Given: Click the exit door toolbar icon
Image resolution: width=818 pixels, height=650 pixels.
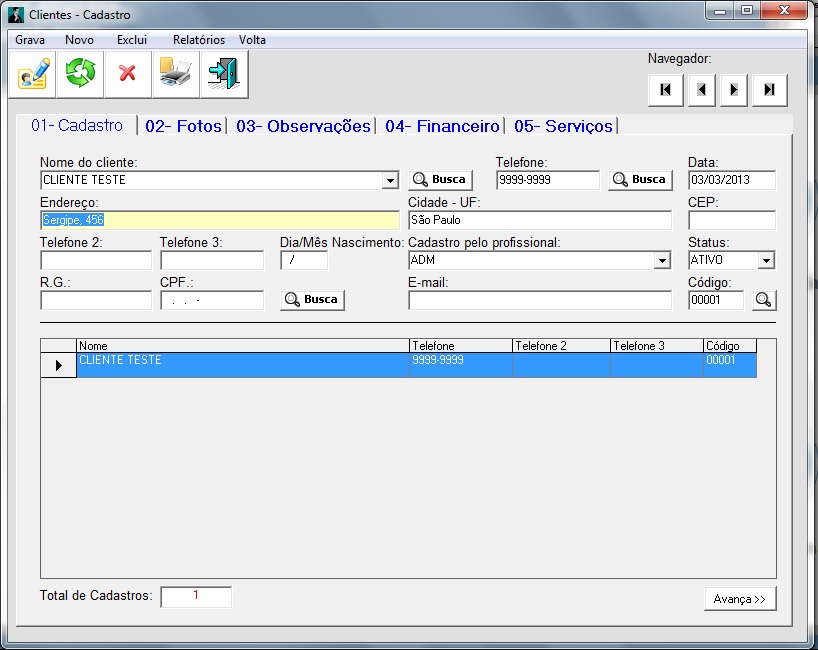Looking at the screenshot, I should point(223,74).
